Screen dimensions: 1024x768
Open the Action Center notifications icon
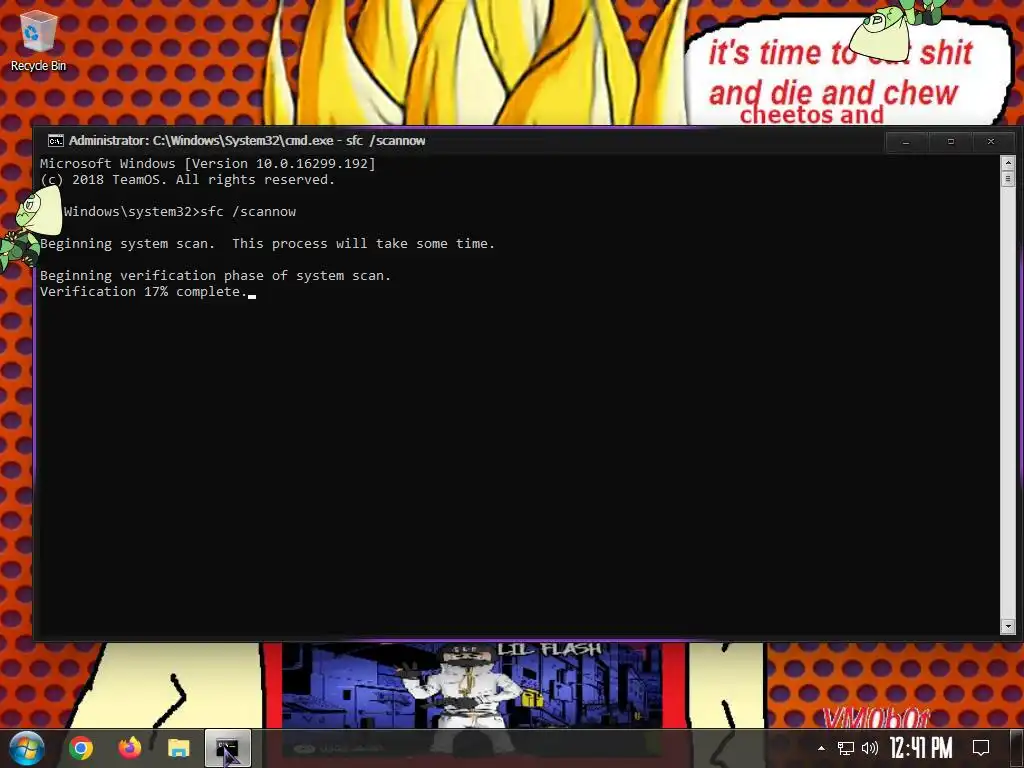tap(981, 748)
